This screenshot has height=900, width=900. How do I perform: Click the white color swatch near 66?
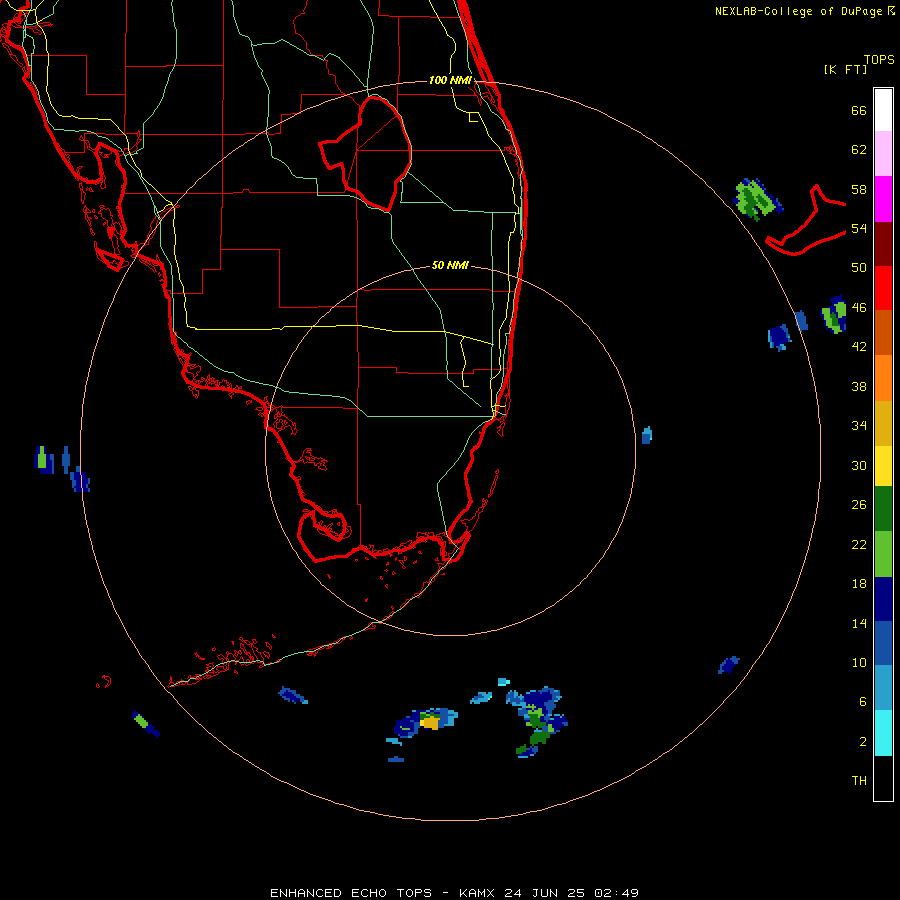point(883,110)
